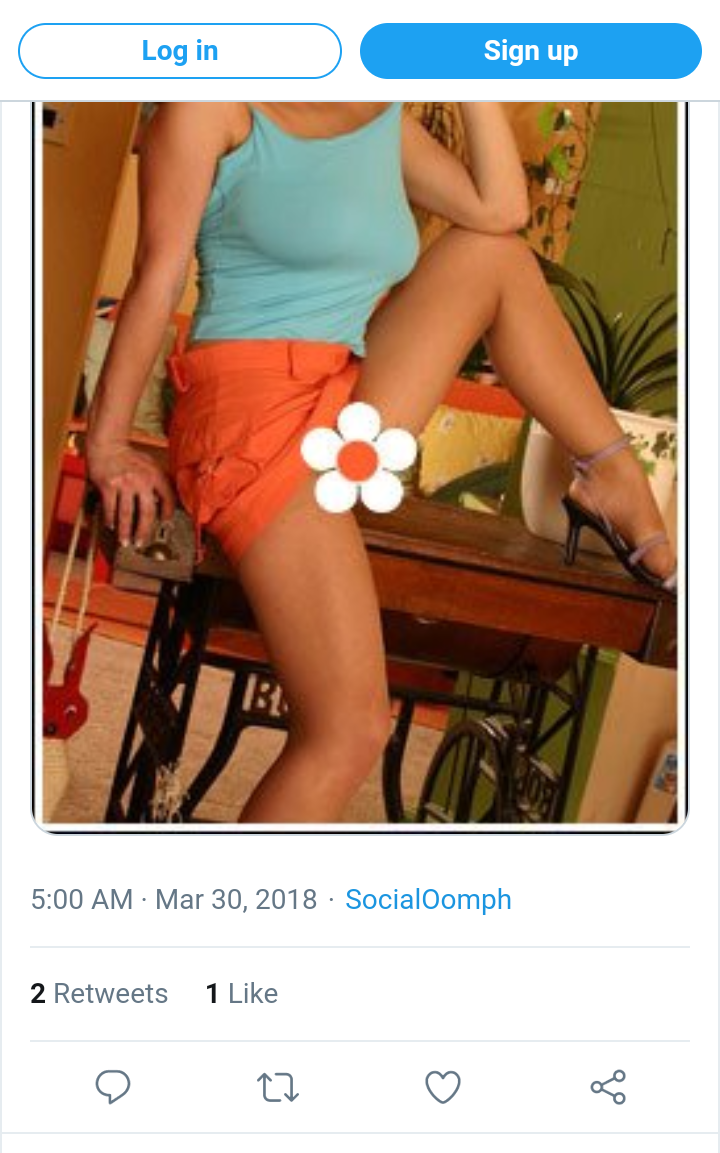This screenshot has height=1153, width=720.
Task: Open the share options icon
Action: 608,1086
